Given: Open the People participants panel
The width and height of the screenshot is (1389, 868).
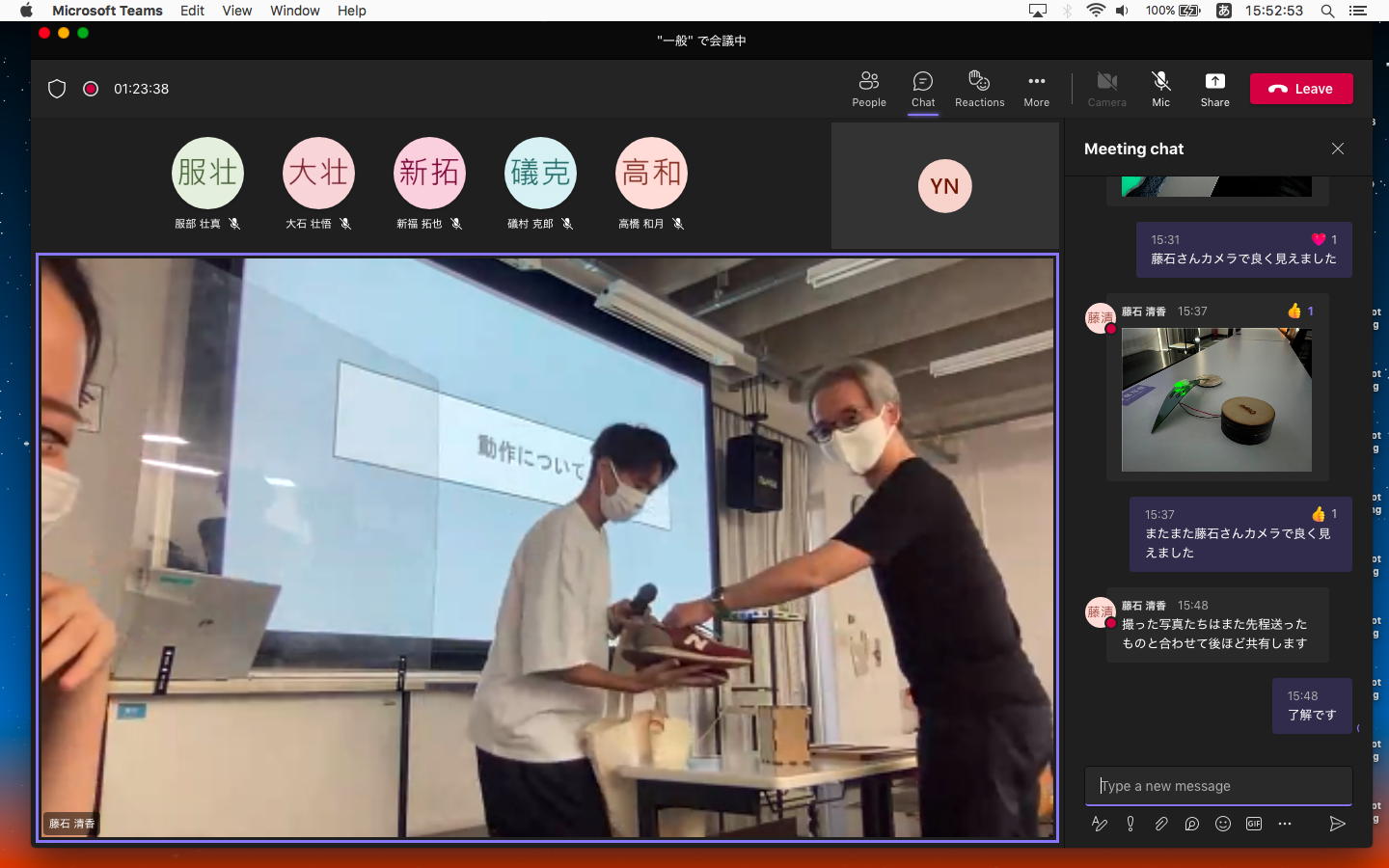Looking at the screenshot, I should [868, 89].
